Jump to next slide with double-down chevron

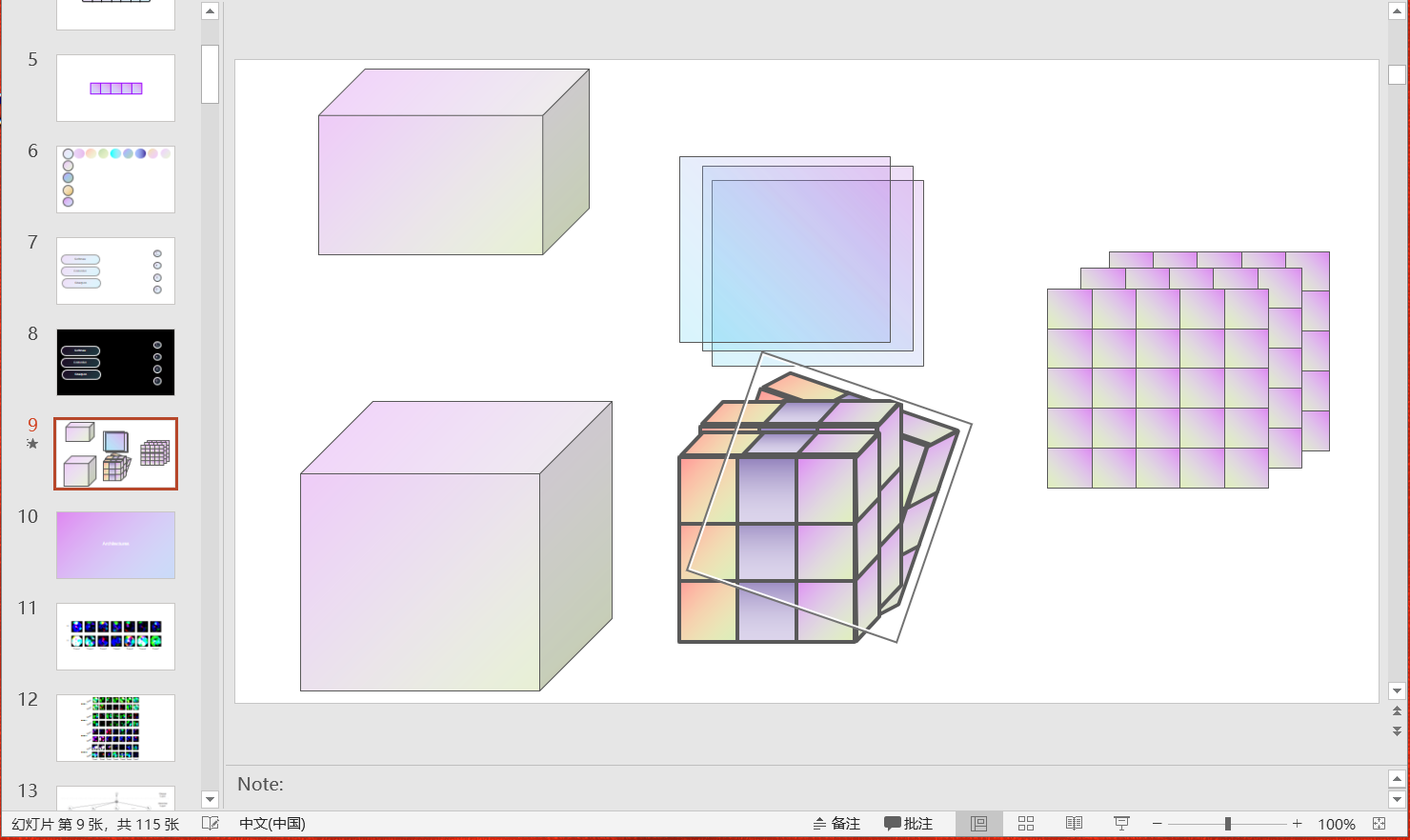click(x=1397, y=731)
